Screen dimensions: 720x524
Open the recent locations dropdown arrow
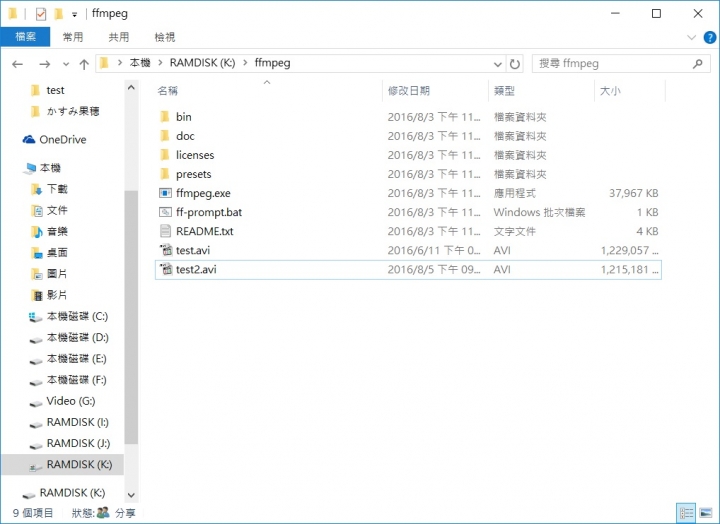66,64
